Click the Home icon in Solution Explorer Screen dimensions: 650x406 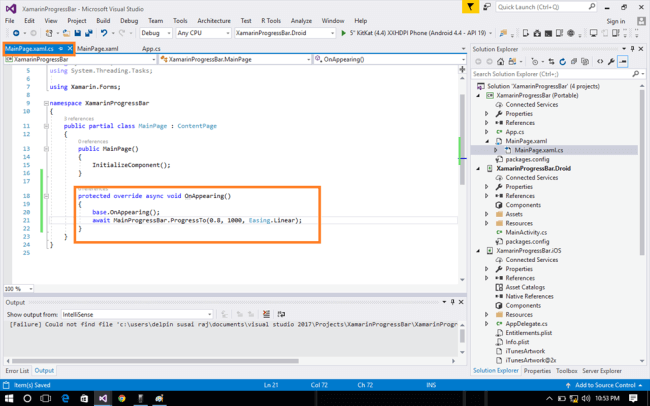500,61
